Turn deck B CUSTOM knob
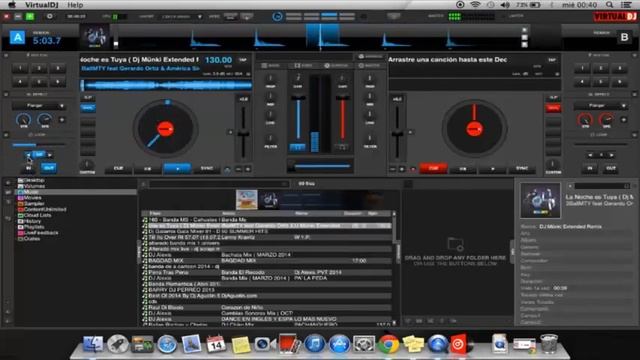The height and width of the screenshot is (360, 640). coord(553,164)
